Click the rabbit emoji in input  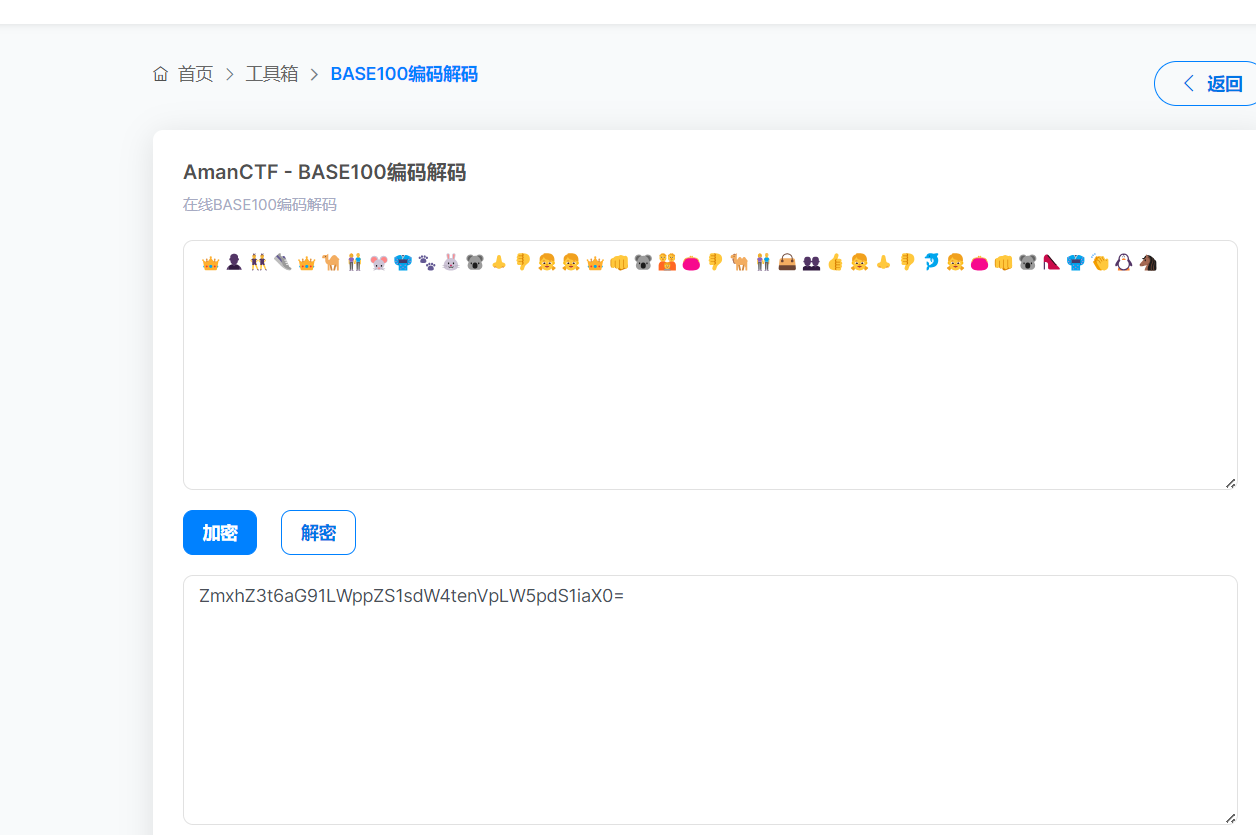click(x=451, y=262)
